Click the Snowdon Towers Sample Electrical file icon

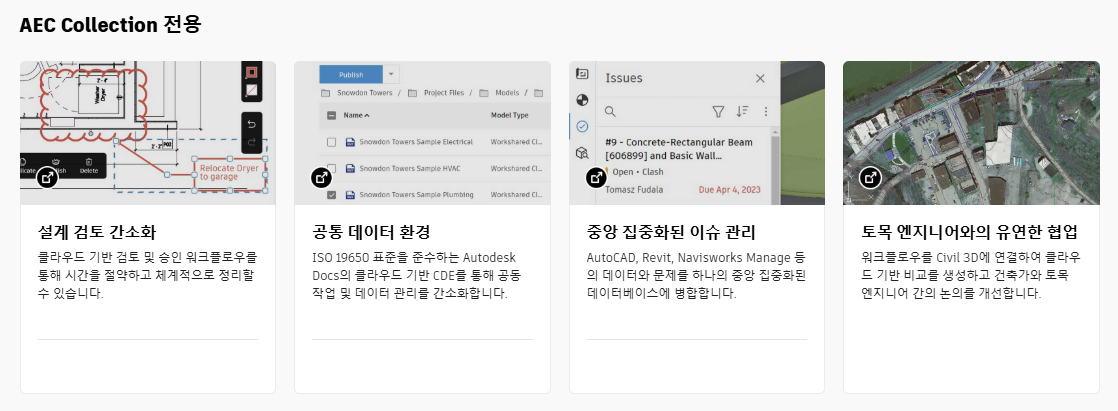(x=350, y=142)
